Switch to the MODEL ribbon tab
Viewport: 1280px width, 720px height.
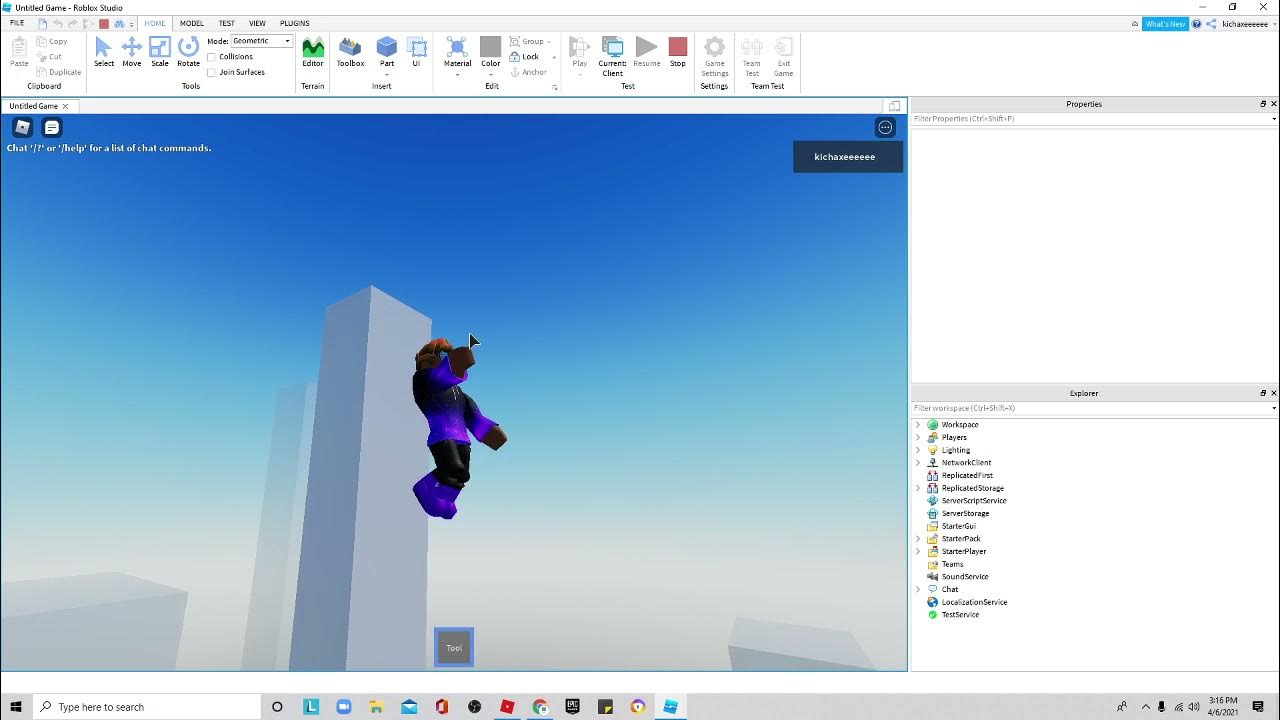point(192,23)
